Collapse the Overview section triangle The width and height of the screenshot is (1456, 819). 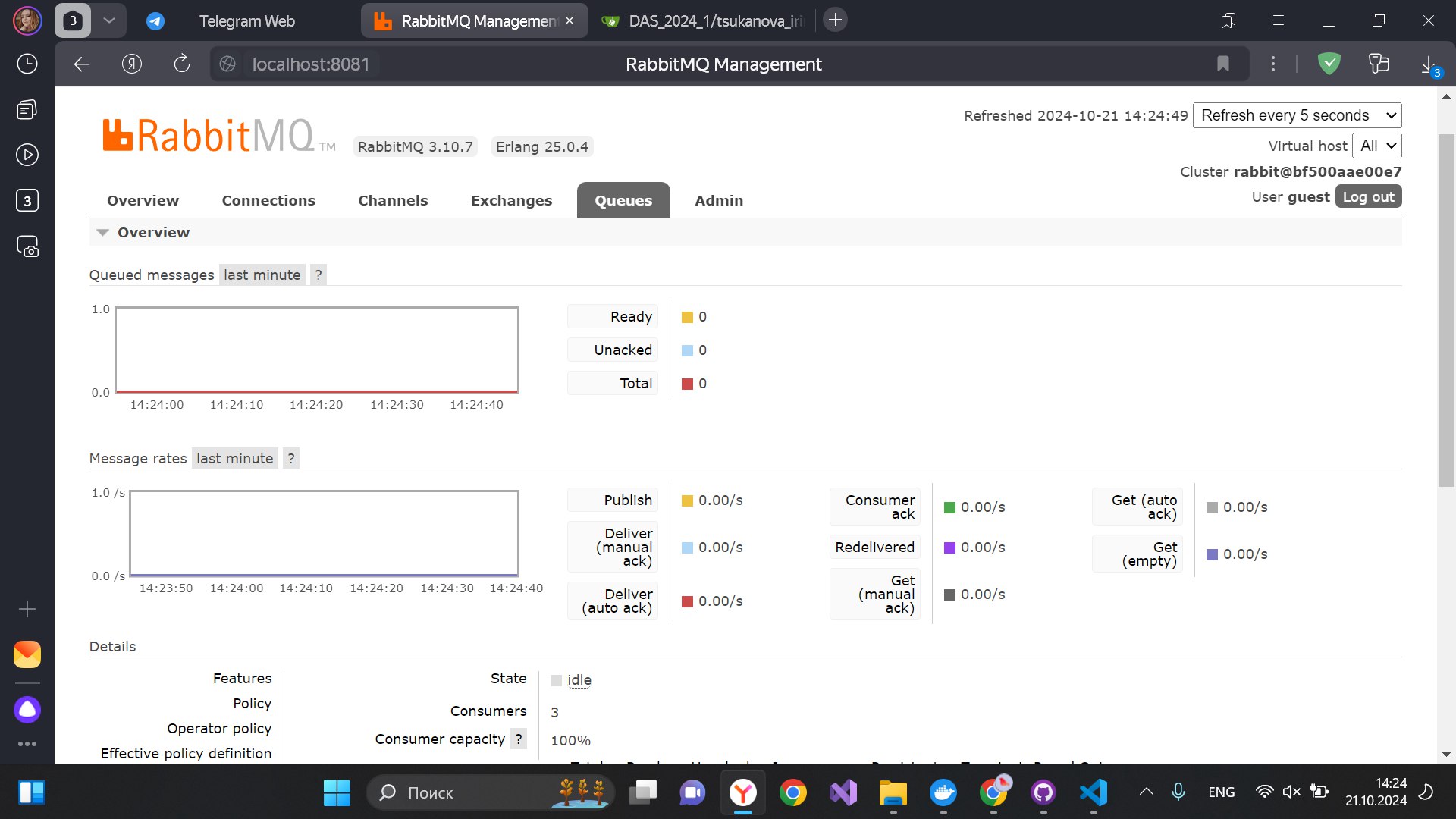[x=103, y=233]
